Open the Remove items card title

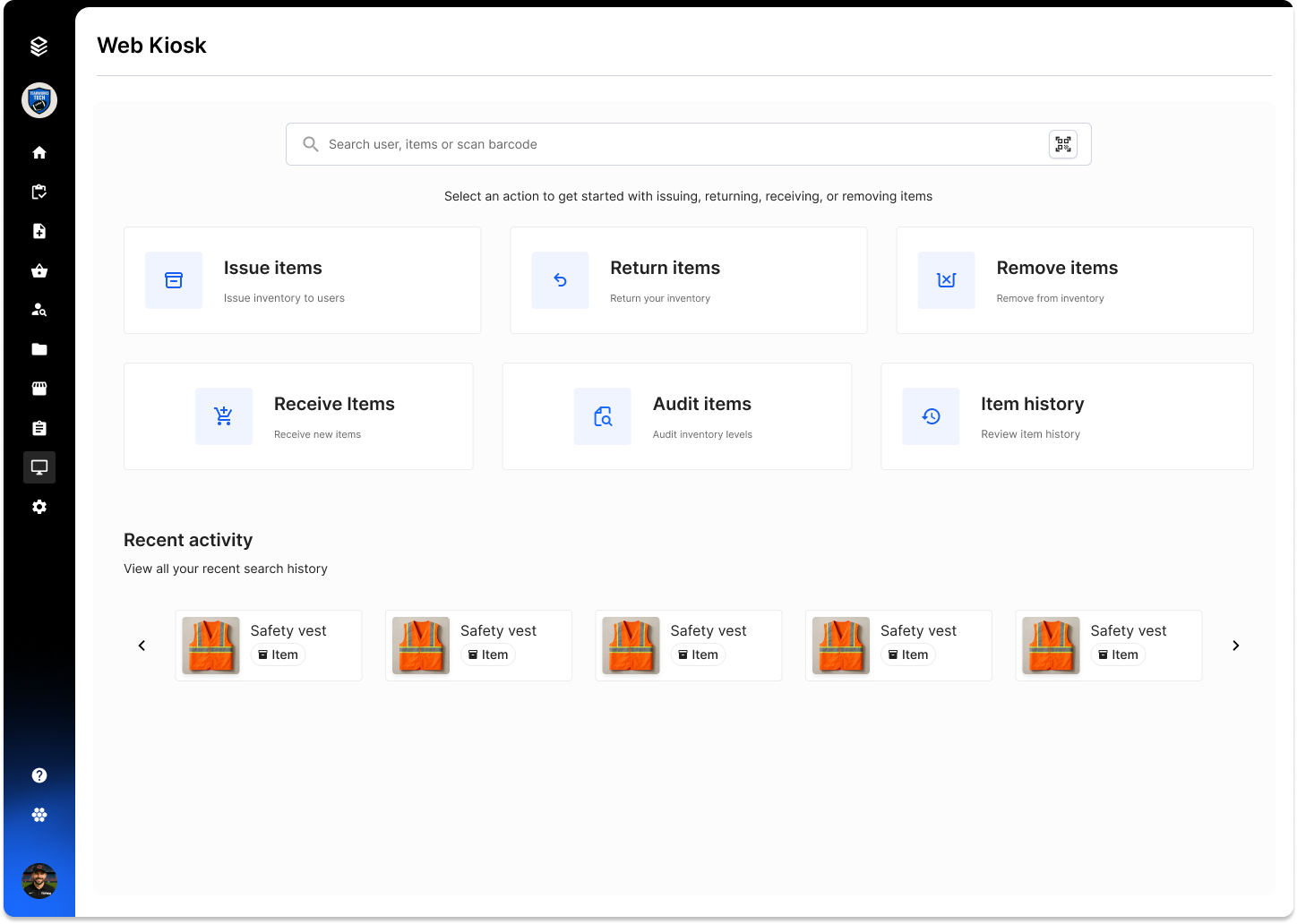(x=1057, y=268)
